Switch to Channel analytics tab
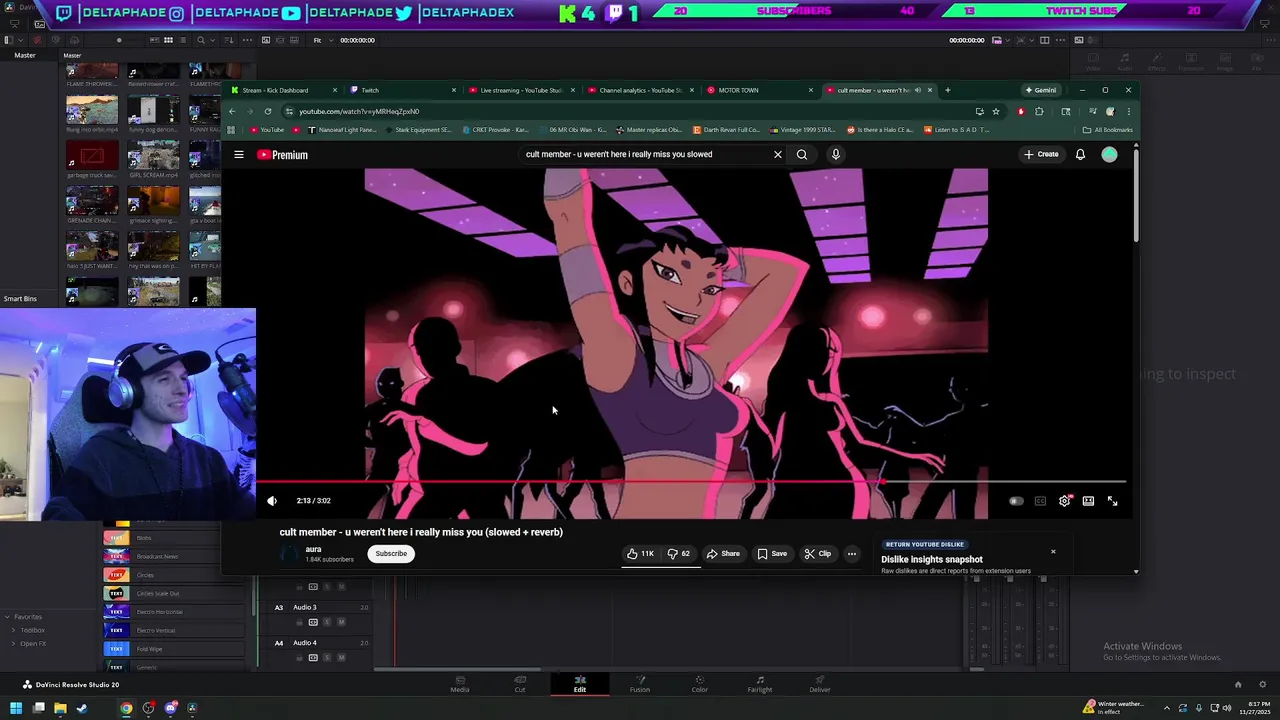Viewport: 1280px width, 720px height. pos(640,90)
